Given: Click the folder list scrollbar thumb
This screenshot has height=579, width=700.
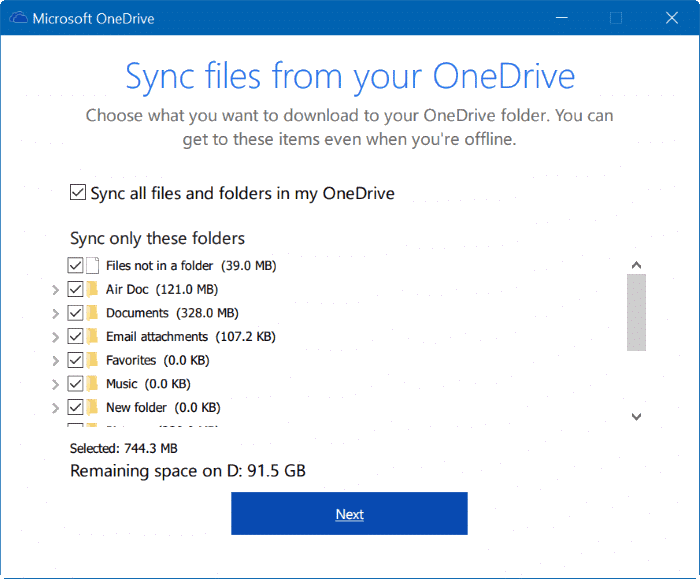Looking at the screenshot, I should tap(636, 312).
